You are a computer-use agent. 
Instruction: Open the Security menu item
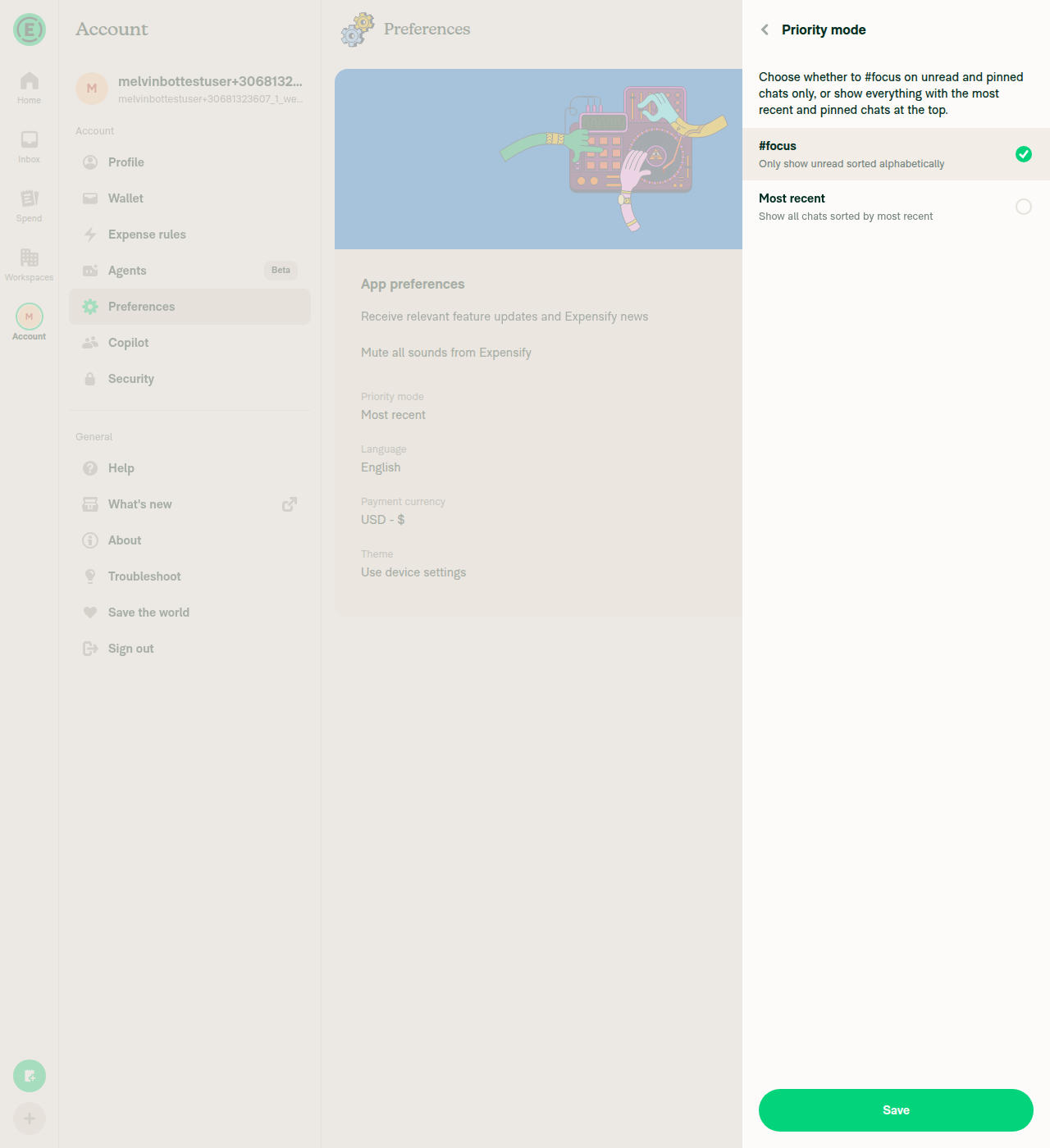[189, 379]
